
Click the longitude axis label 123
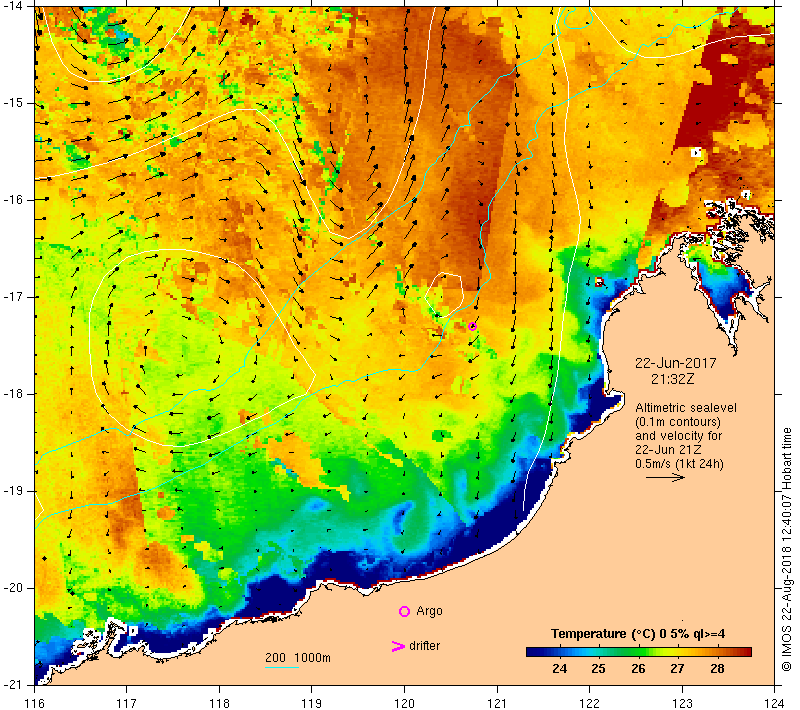pyautogui.click(x=682, y=703)
